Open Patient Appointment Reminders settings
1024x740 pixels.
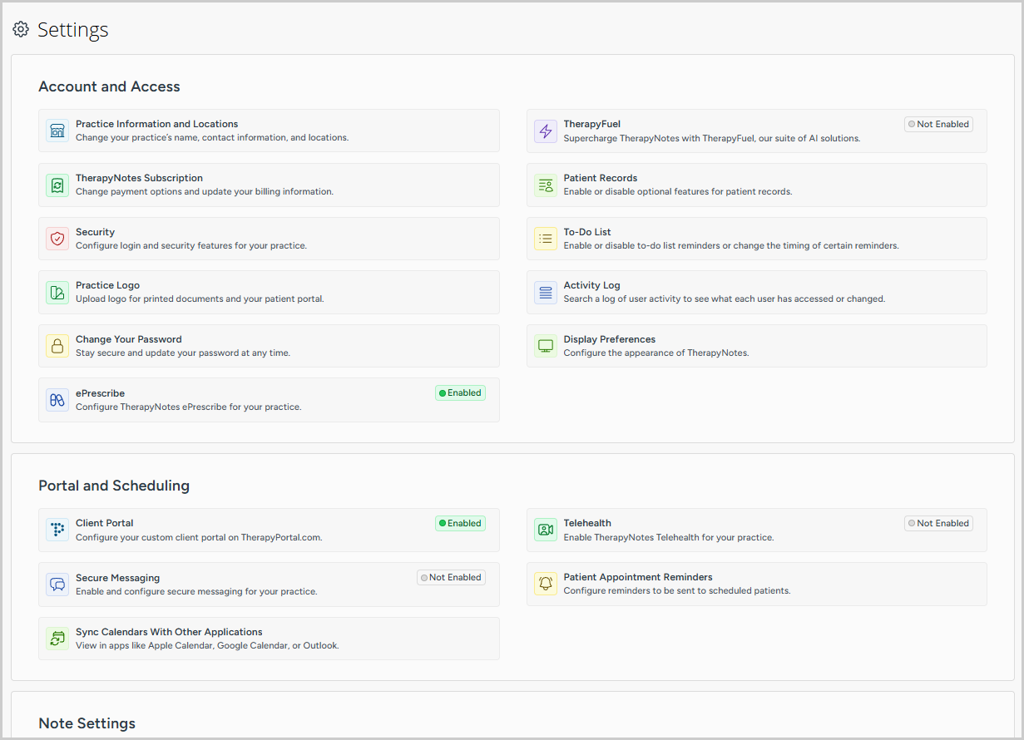click(x=756, y=583)
